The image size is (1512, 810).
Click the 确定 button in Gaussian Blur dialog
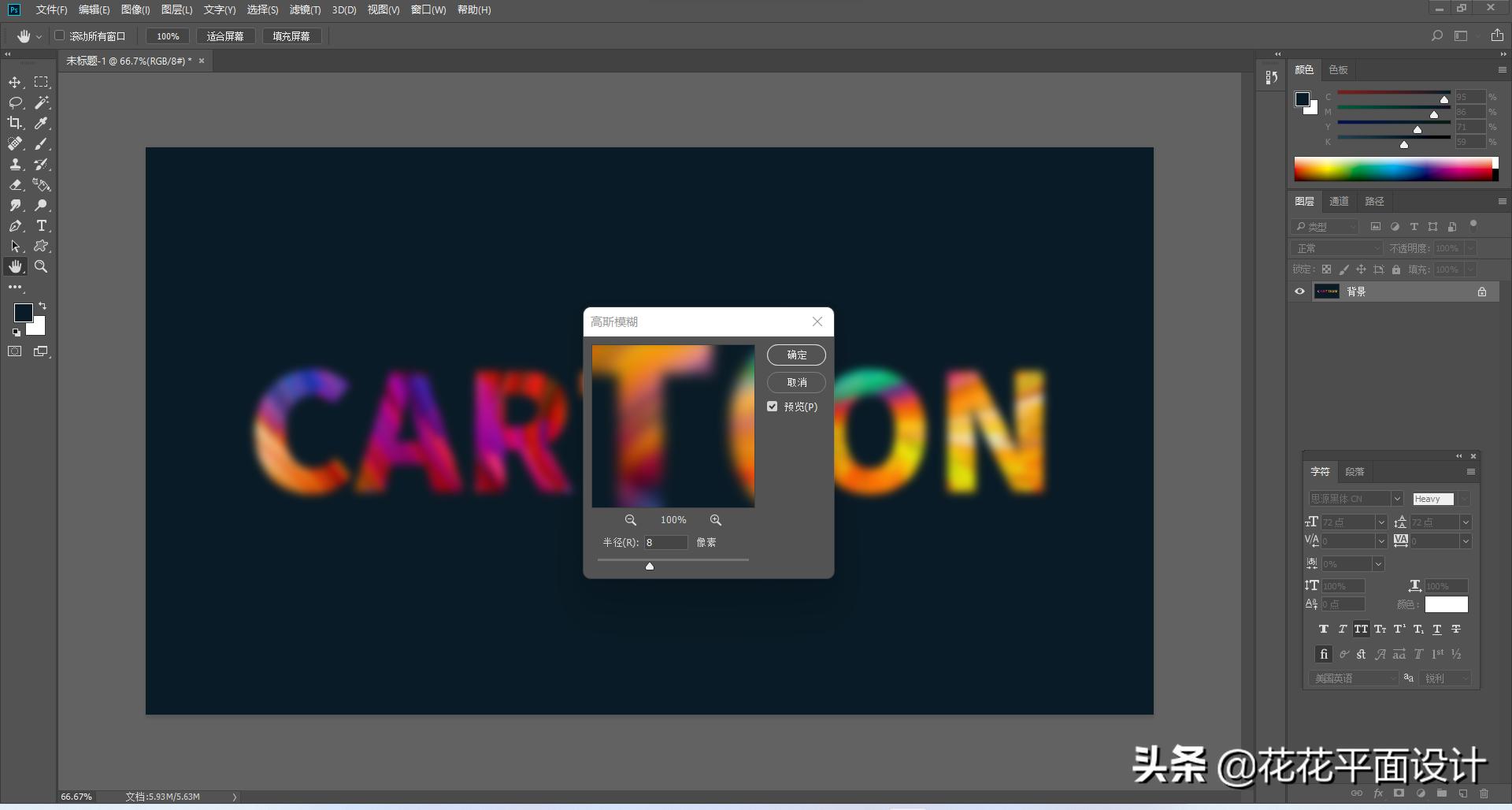(x=796, y=355)
